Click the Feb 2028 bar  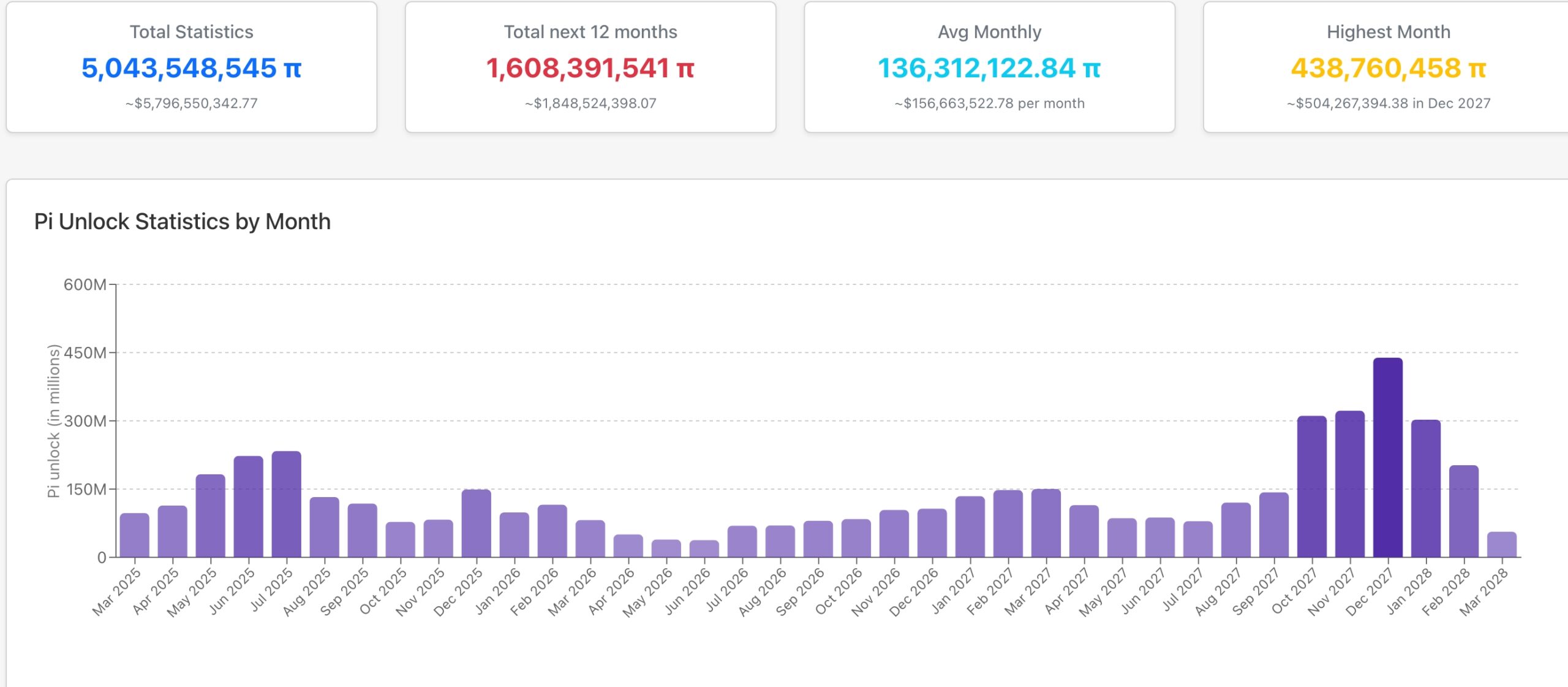click(1463, 511)
